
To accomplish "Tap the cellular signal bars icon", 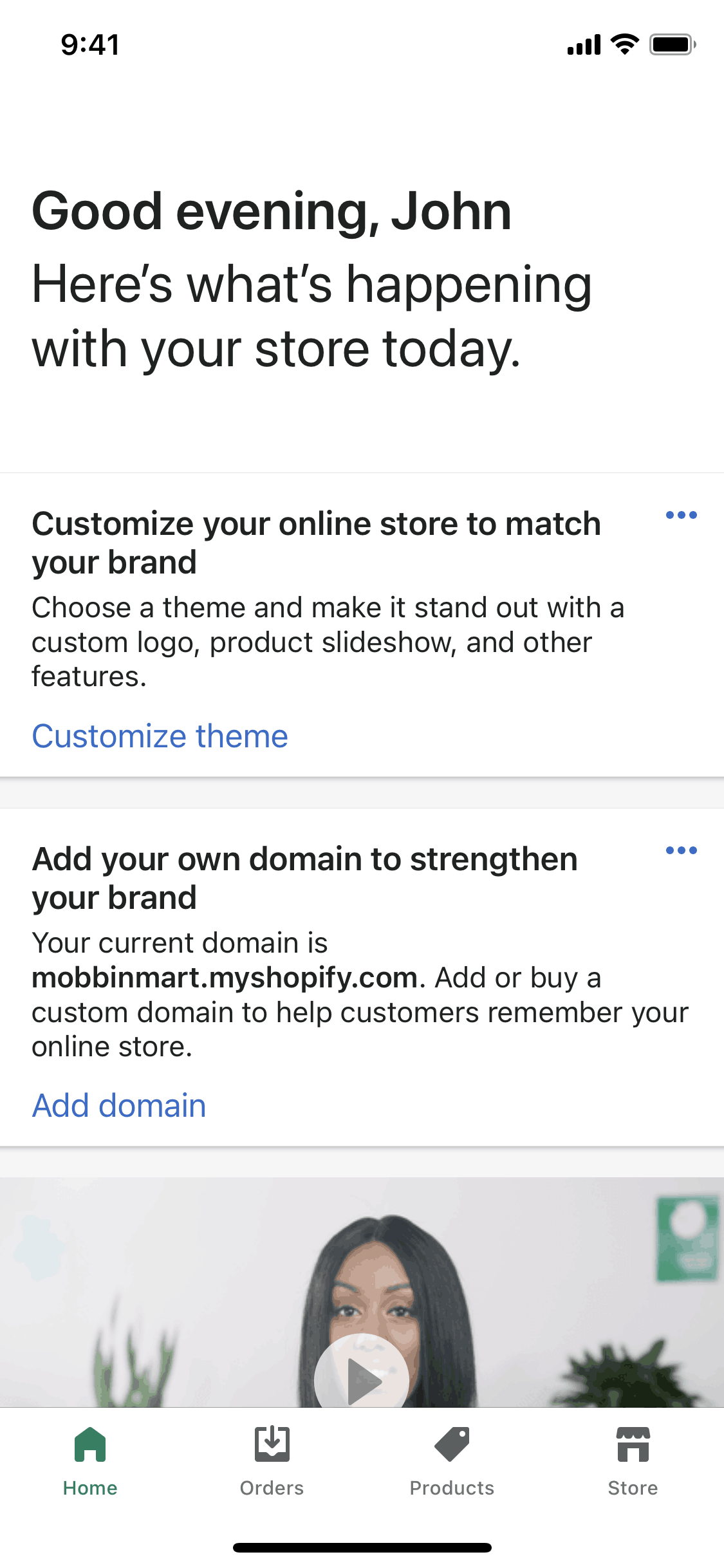I will click(x=584, y=45).
